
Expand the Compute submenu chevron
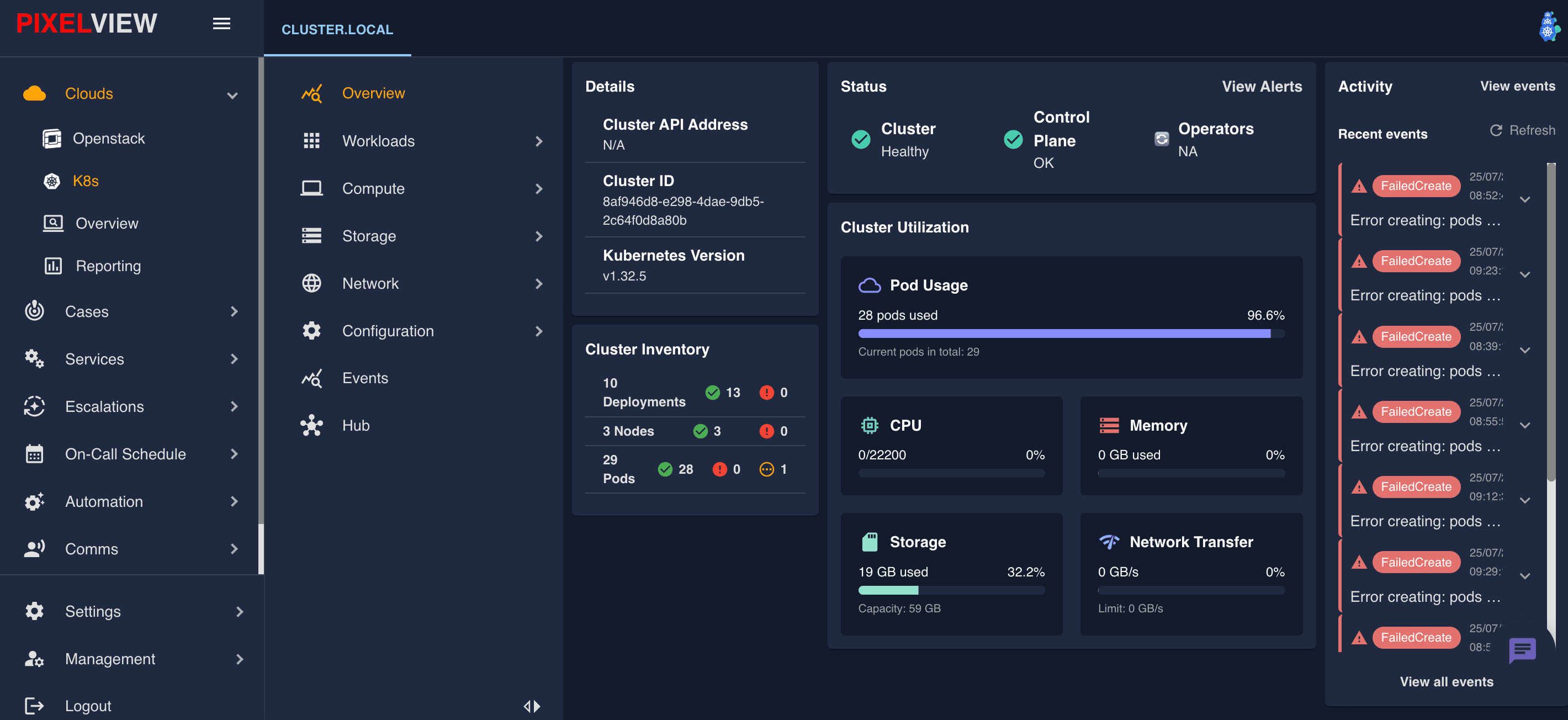pos(539,189)
